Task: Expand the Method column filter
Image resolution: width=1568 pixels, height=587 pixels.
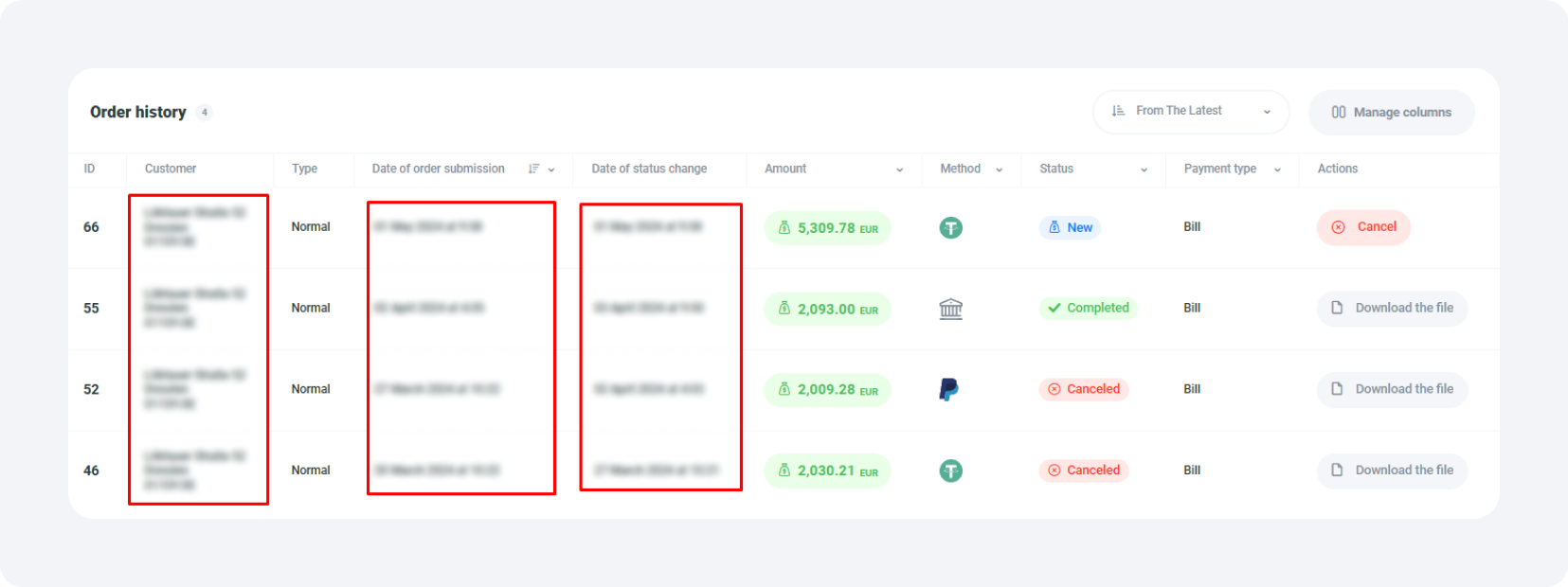Action: click(x=999, y=169)
